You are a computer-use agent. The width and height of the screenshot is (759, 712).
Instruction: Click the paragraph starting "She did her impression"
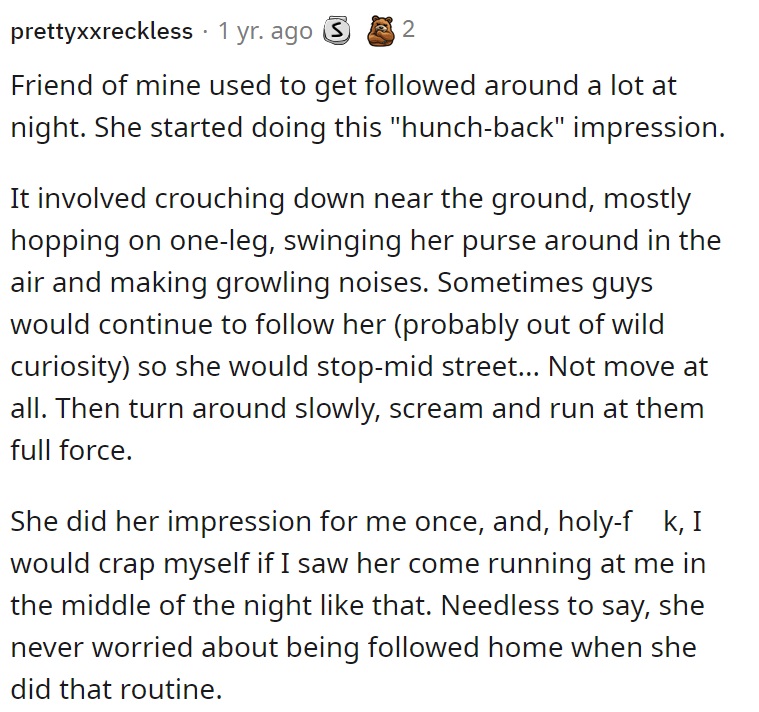point(358,606)
